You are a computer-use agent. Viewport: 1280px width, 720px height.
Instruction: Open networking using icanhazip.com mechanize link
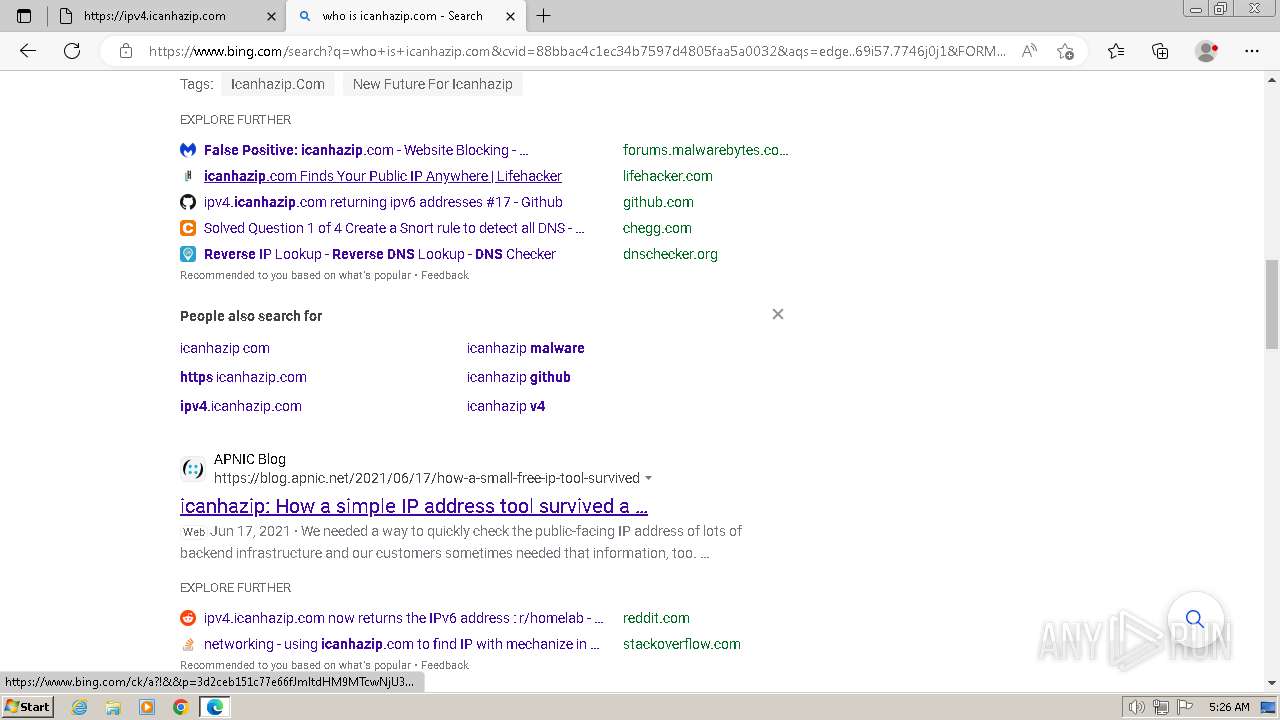coord(402,644)
